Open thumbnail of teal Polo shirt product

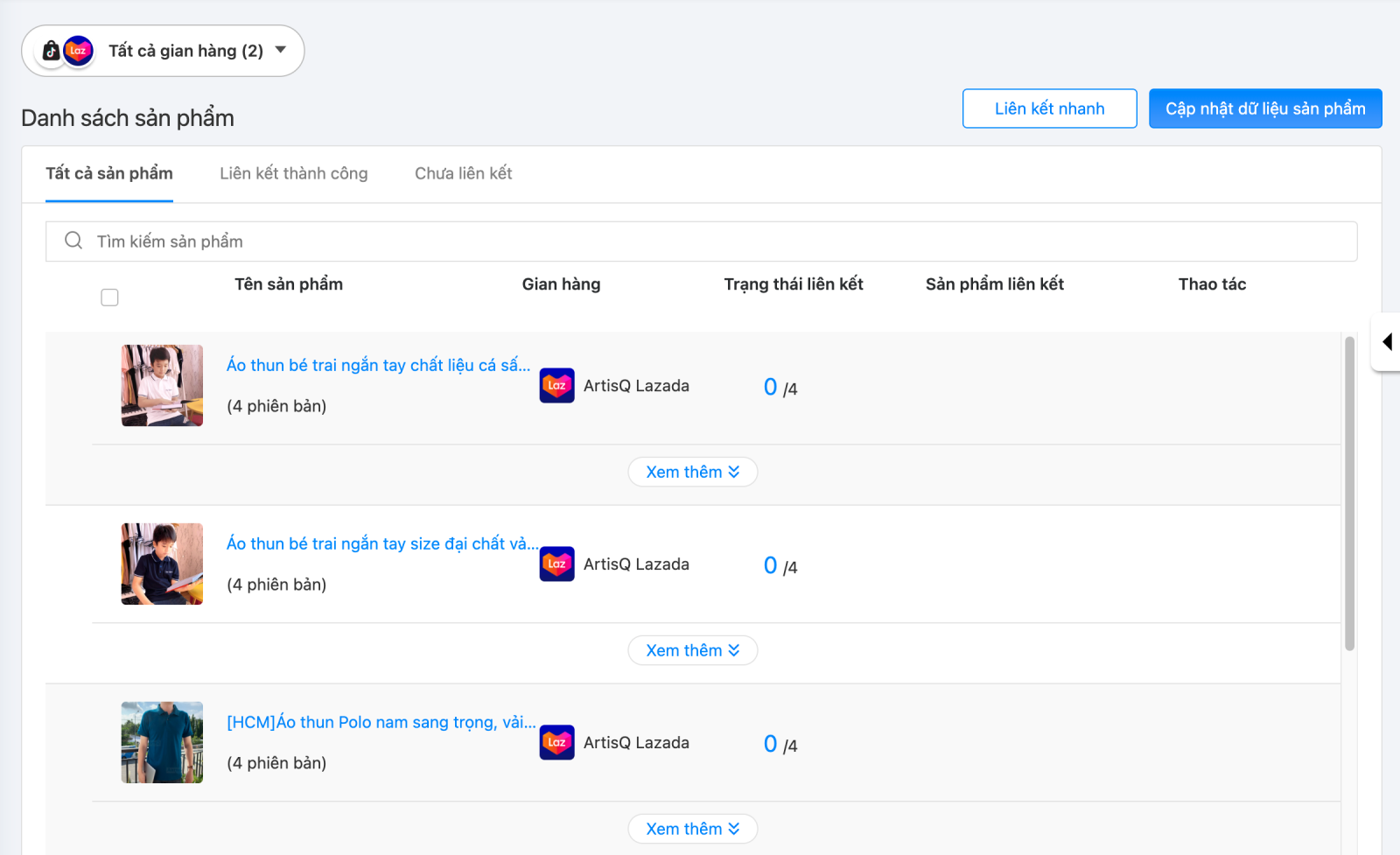162,742
